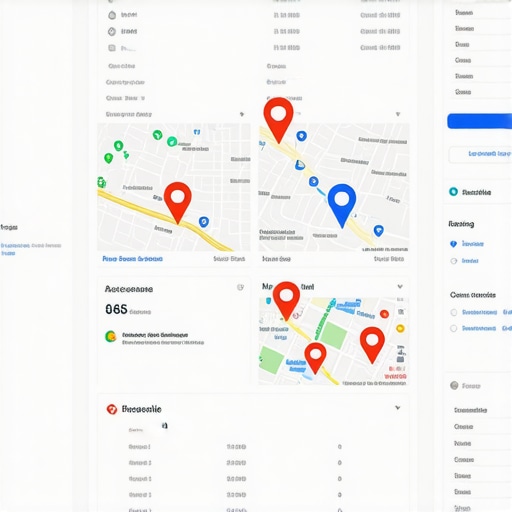
Task: Click the green marker touching the left map's left edge
Action: pos(101,182)
